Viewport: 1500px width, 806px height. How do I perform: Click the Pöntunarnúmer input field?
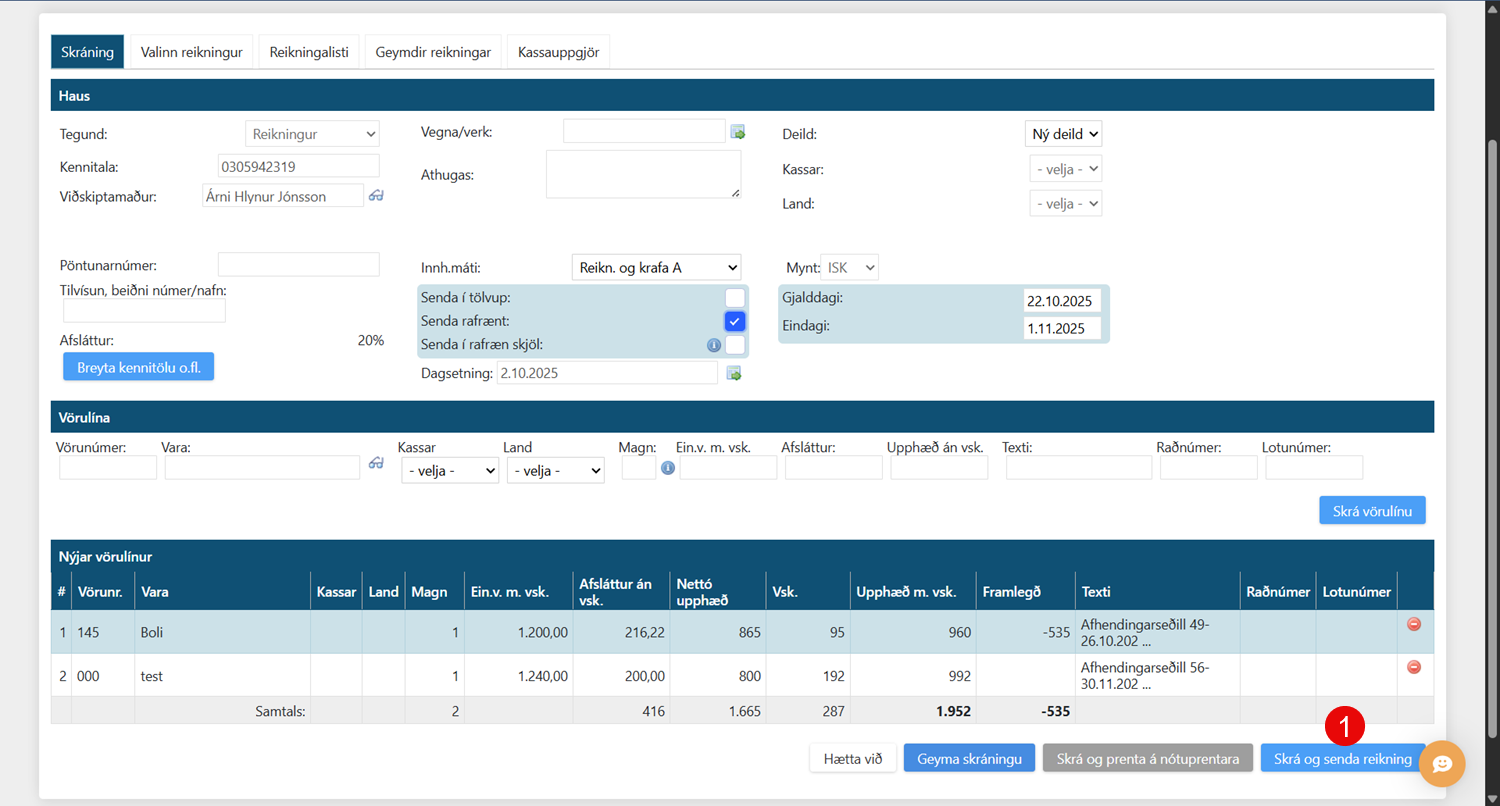(299, 265)
